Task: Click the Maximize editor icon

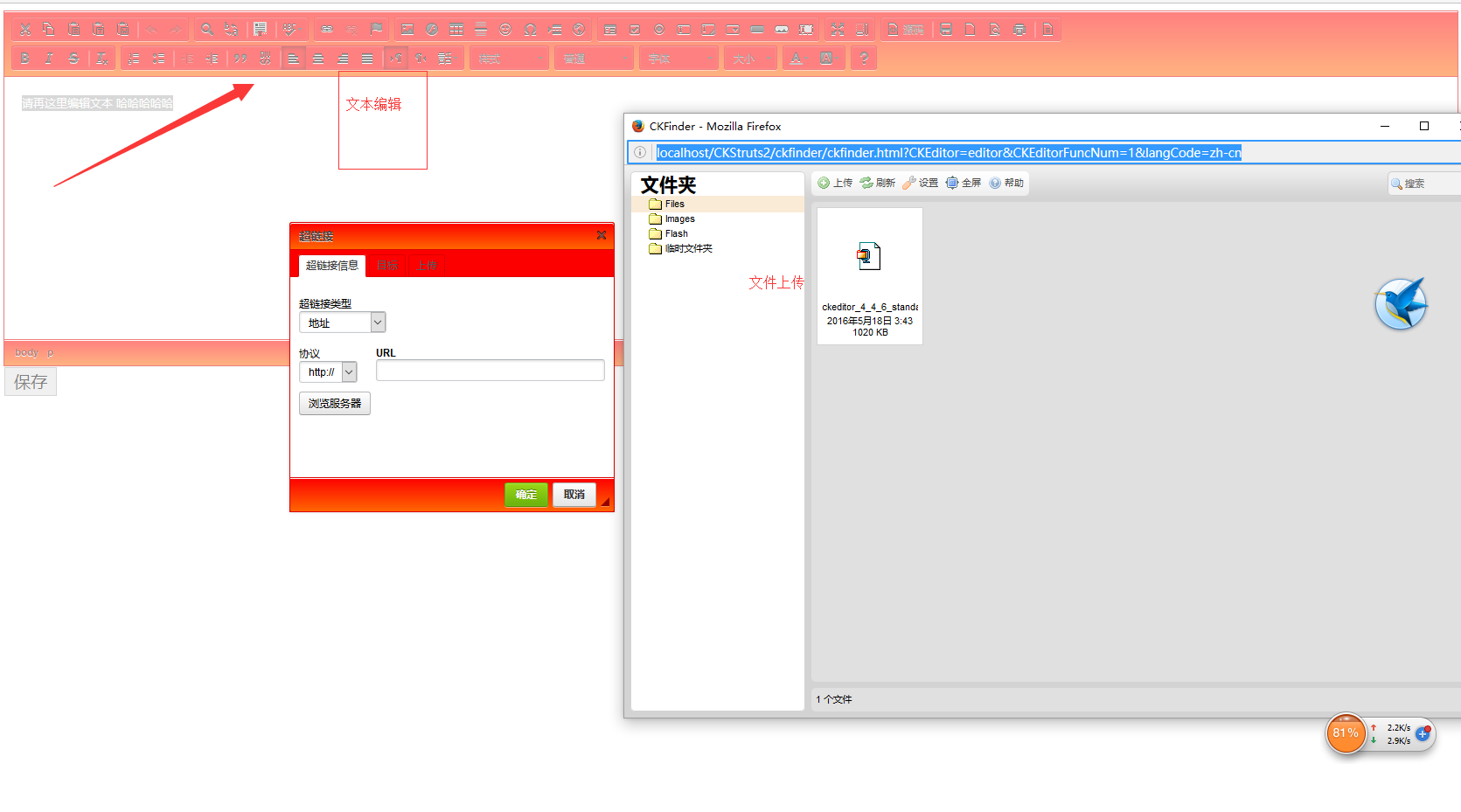Action: coord(838,30)
